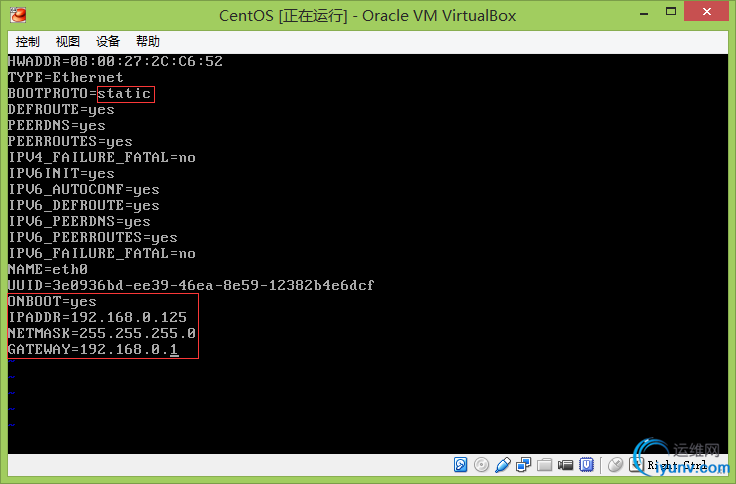
Task: Click the mouse integration status icon
Action: tap(615, 465)
